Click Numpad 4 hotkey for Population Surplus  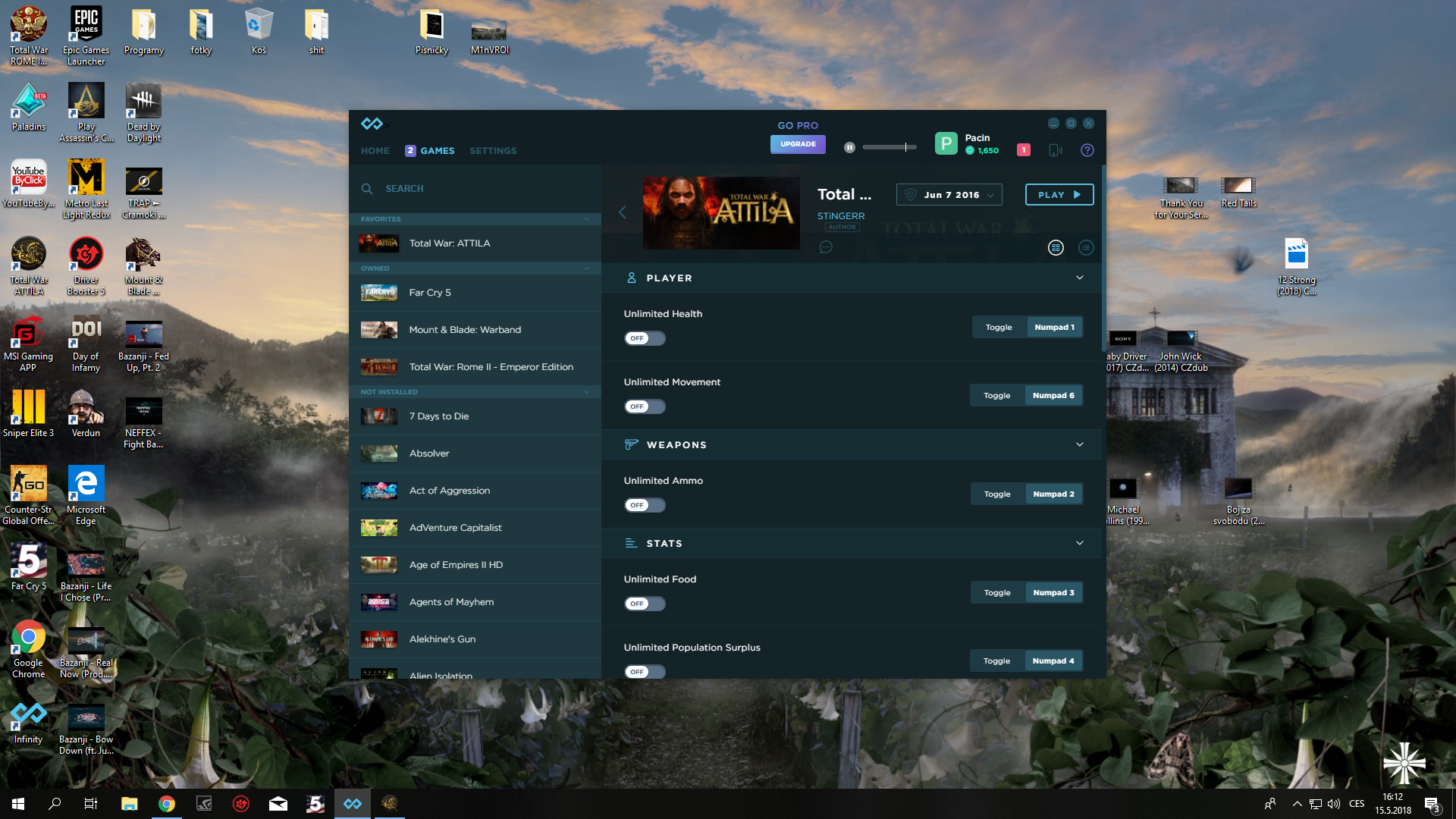click(x=1053, y=661)
